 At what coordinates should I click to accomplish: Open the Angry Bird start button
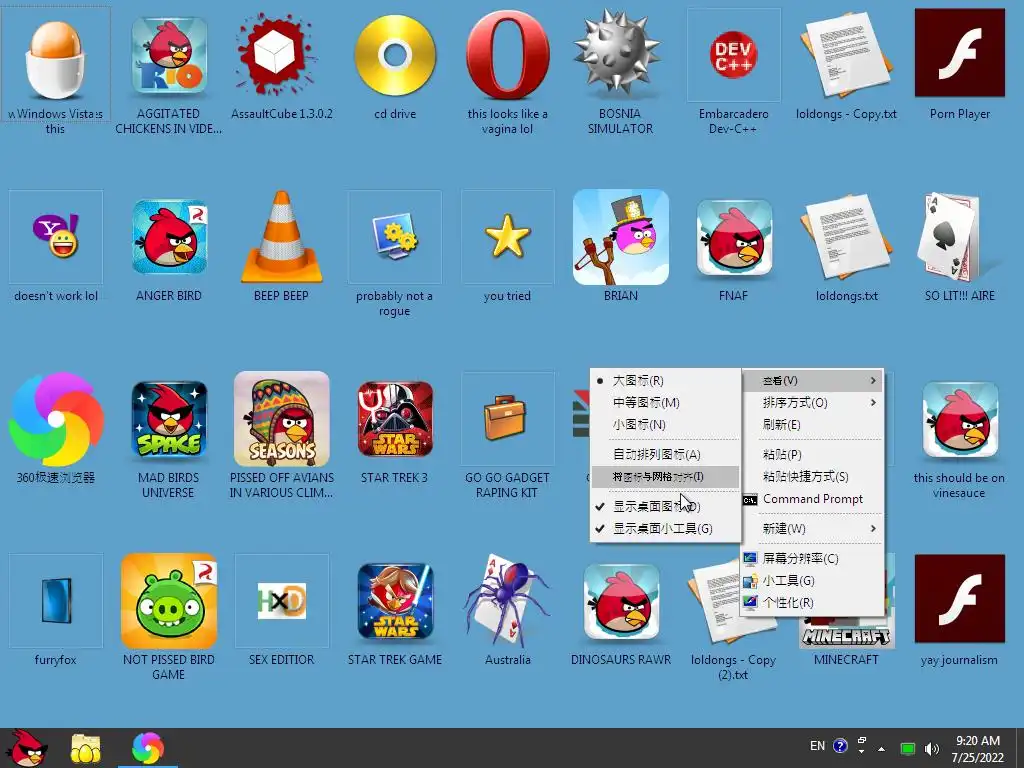27,748
